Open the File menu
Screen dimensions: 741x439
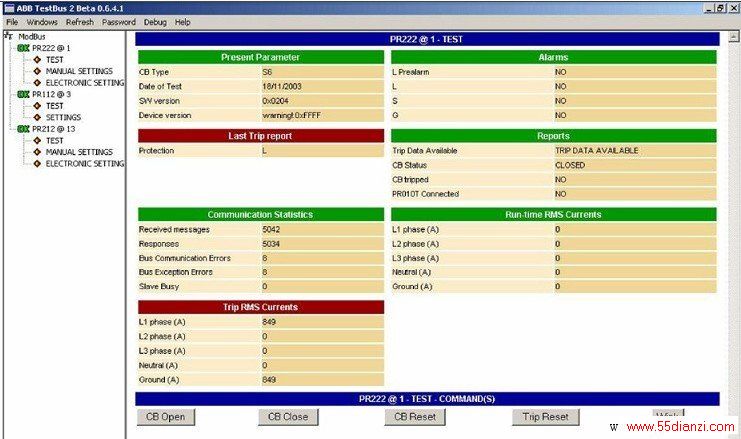click(x=12, y=22)
